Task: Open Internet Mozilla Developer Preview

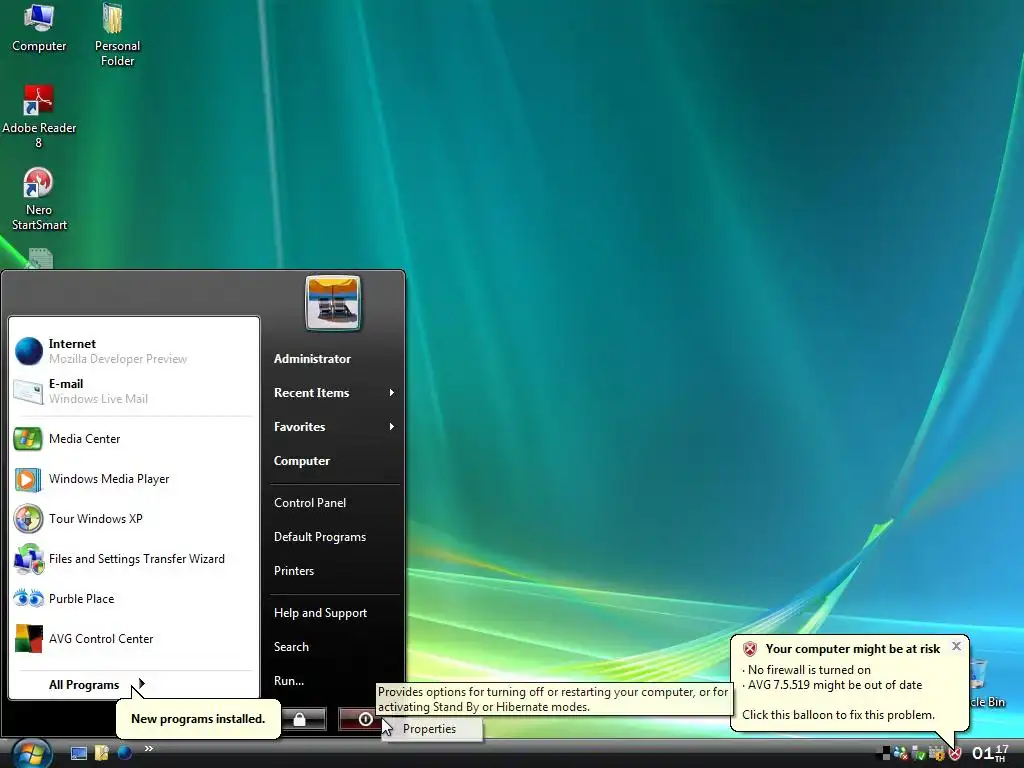Action: pos(133,351)
